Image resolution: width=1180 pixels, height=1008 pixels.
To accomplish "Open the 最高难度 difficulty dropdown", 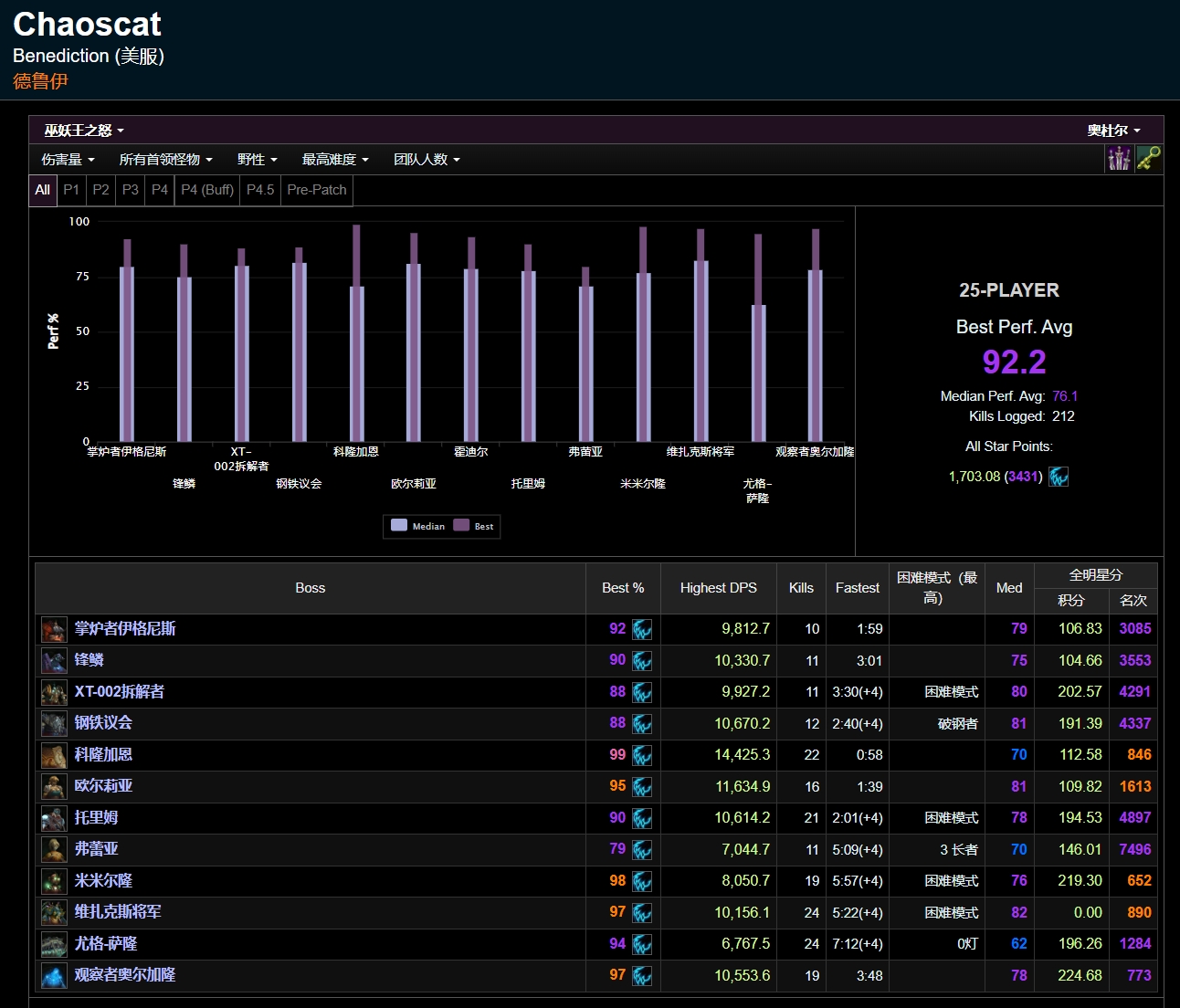I will point(335,160).
